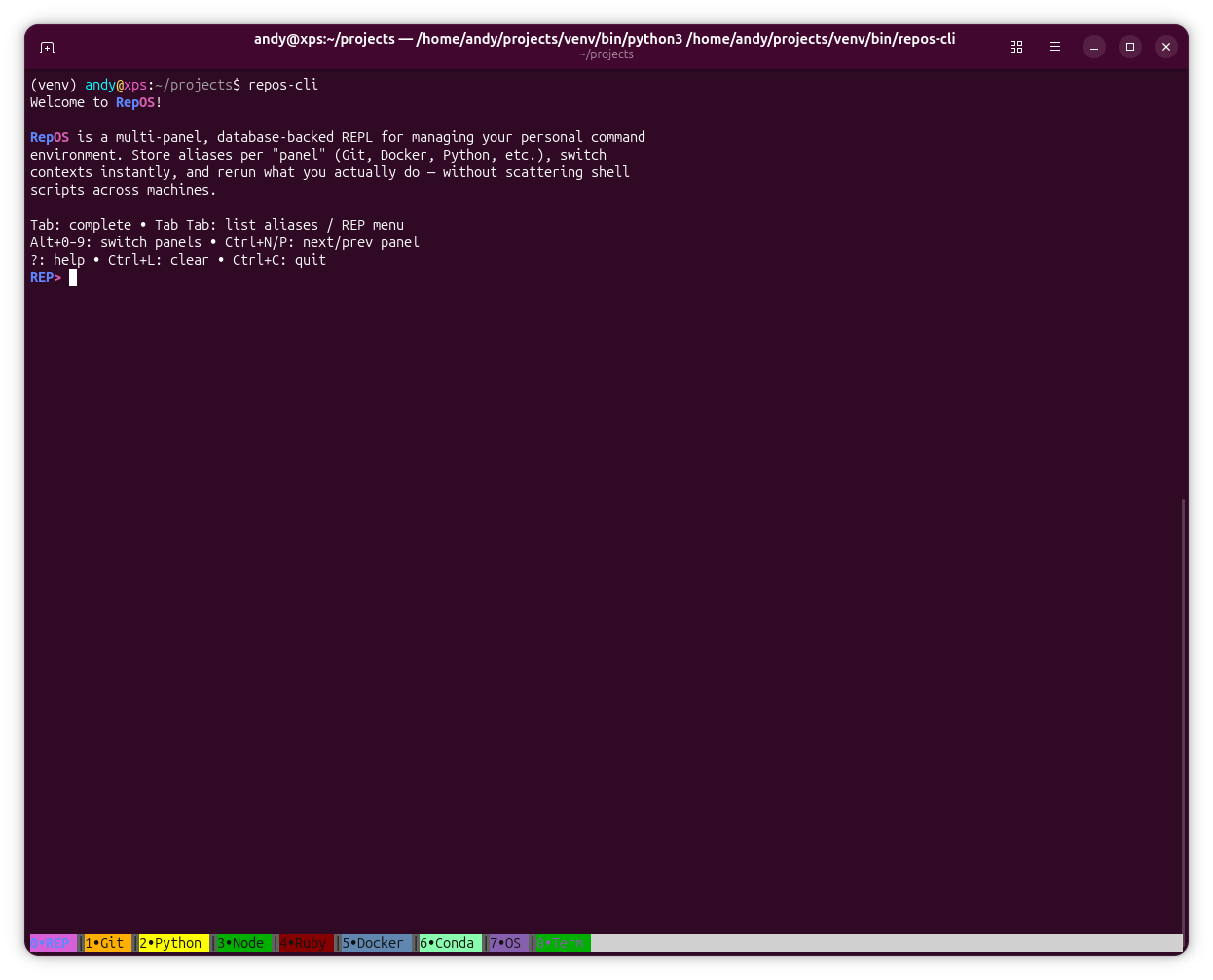1213x980 pixels.
Task: Minimize the terminal window
Action: click(1094, 47)
